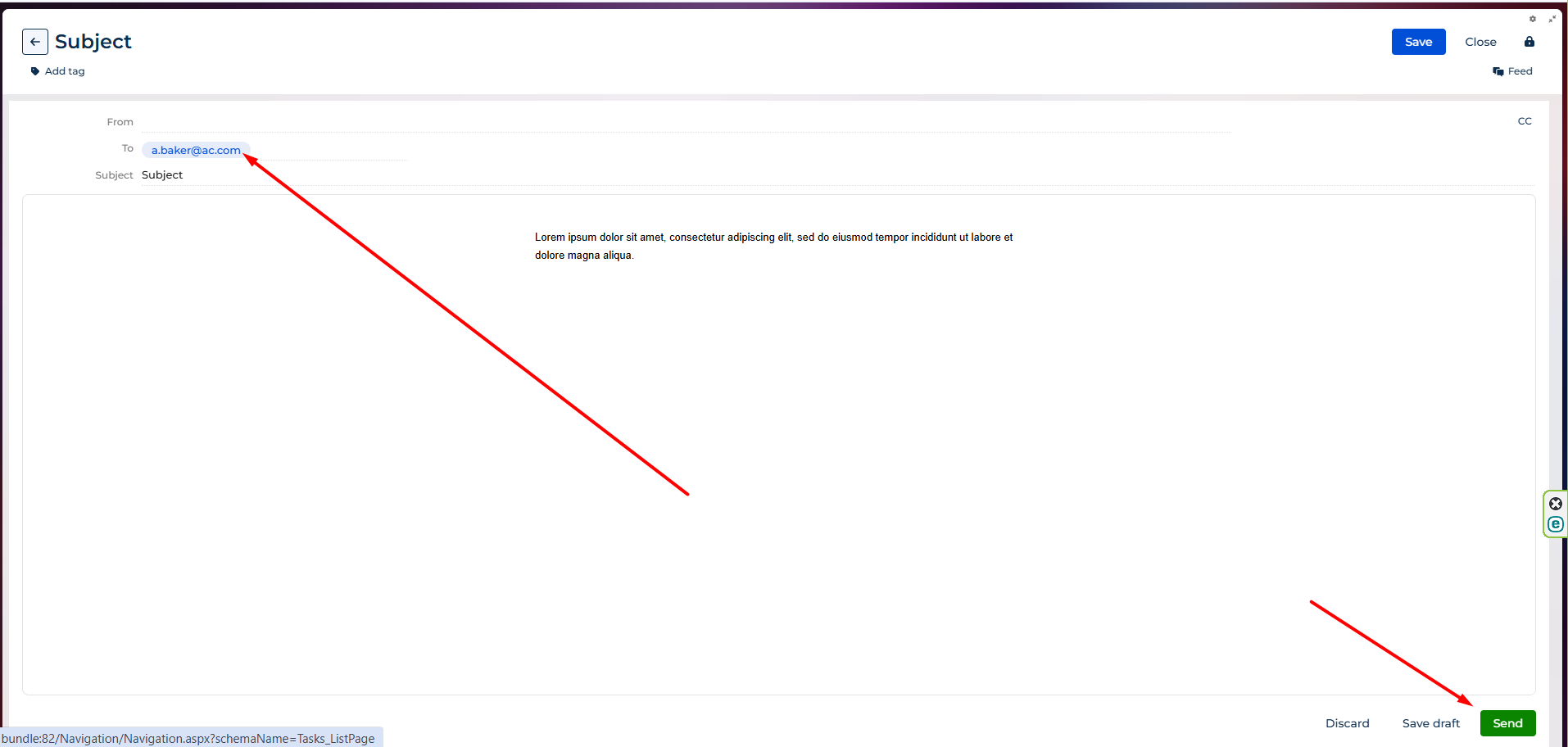Image resolution: width=1568 pixels, height=747 pixels.
Task: Click the back arrow icon
Action: click(34, 42)
